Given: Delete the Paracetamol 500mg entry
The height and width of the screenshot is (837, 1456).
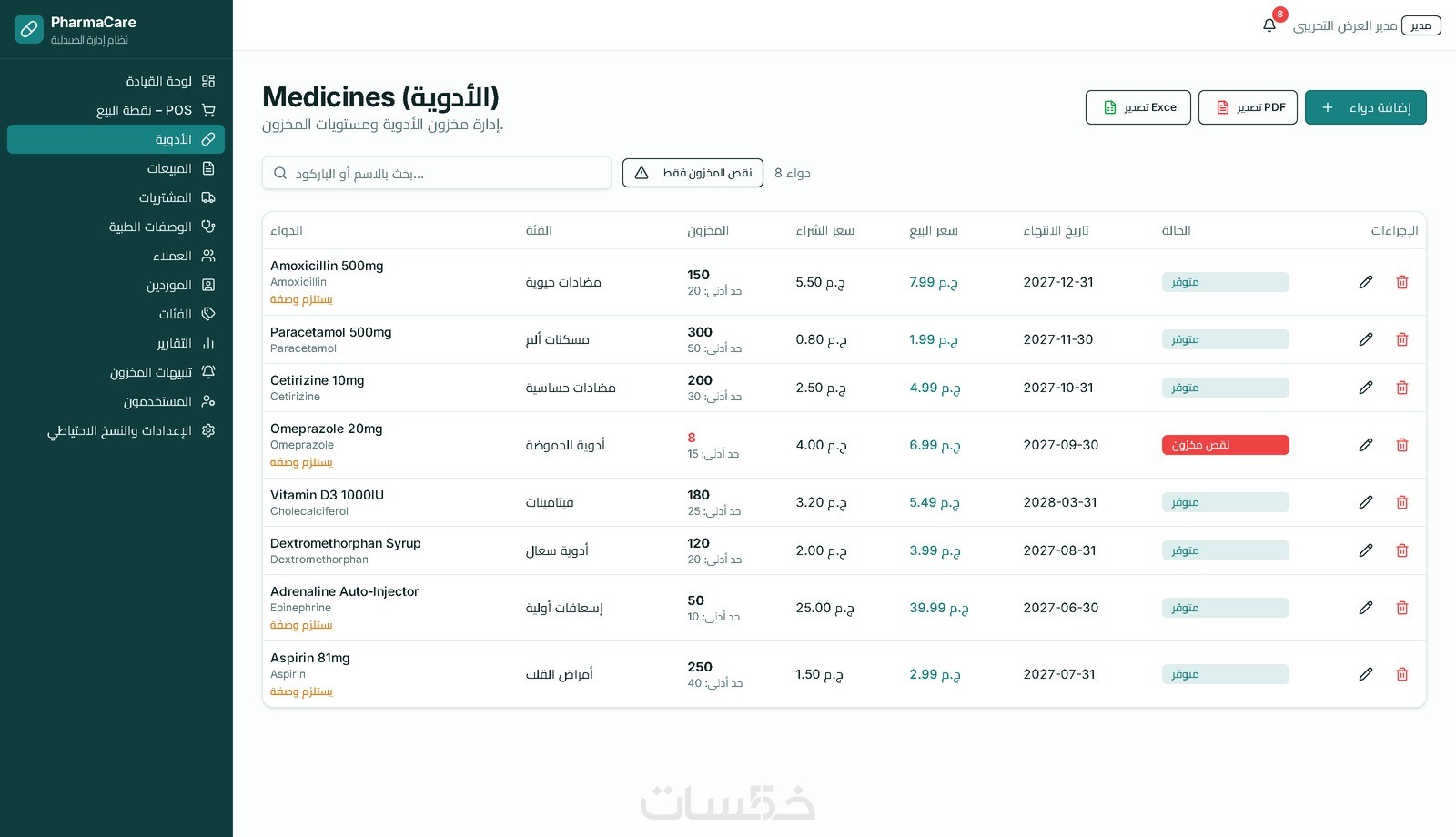Looking at the screenshot, I should (x=1402, y=339).
